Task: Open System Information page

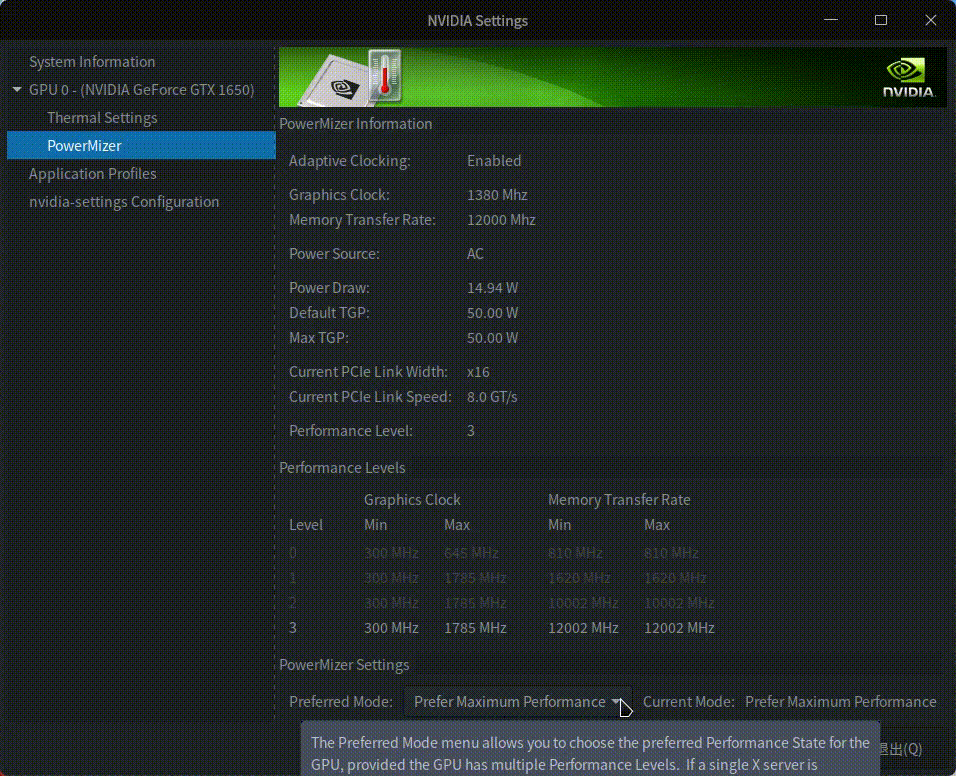Action: pos(92,62)
